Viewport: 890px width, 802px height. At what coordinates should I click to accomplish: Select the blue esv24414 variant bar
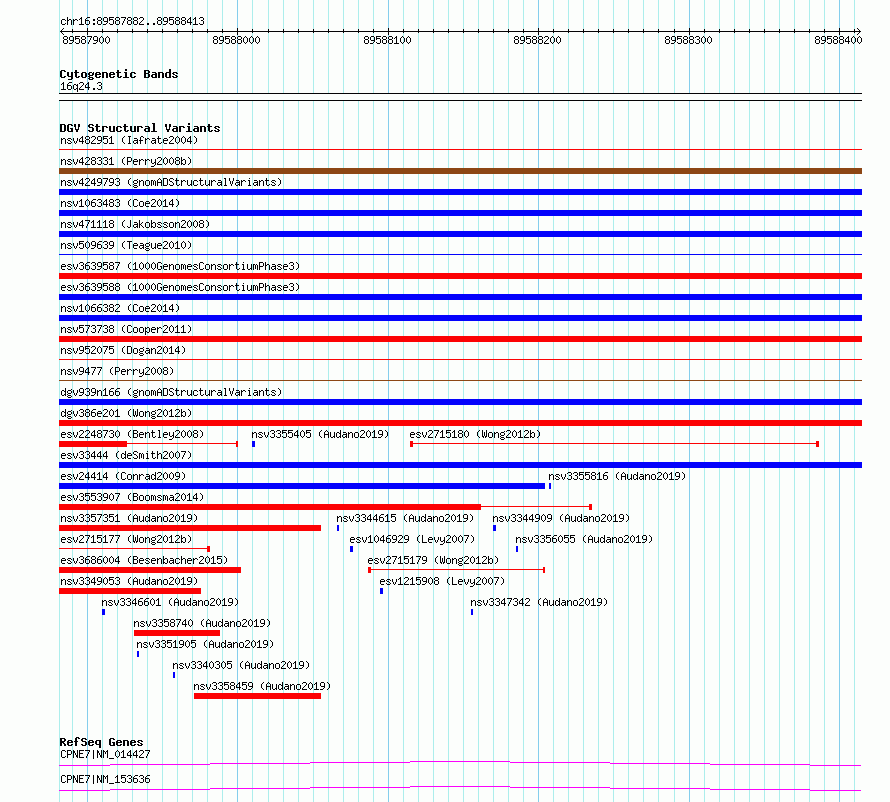click(302, 486)
